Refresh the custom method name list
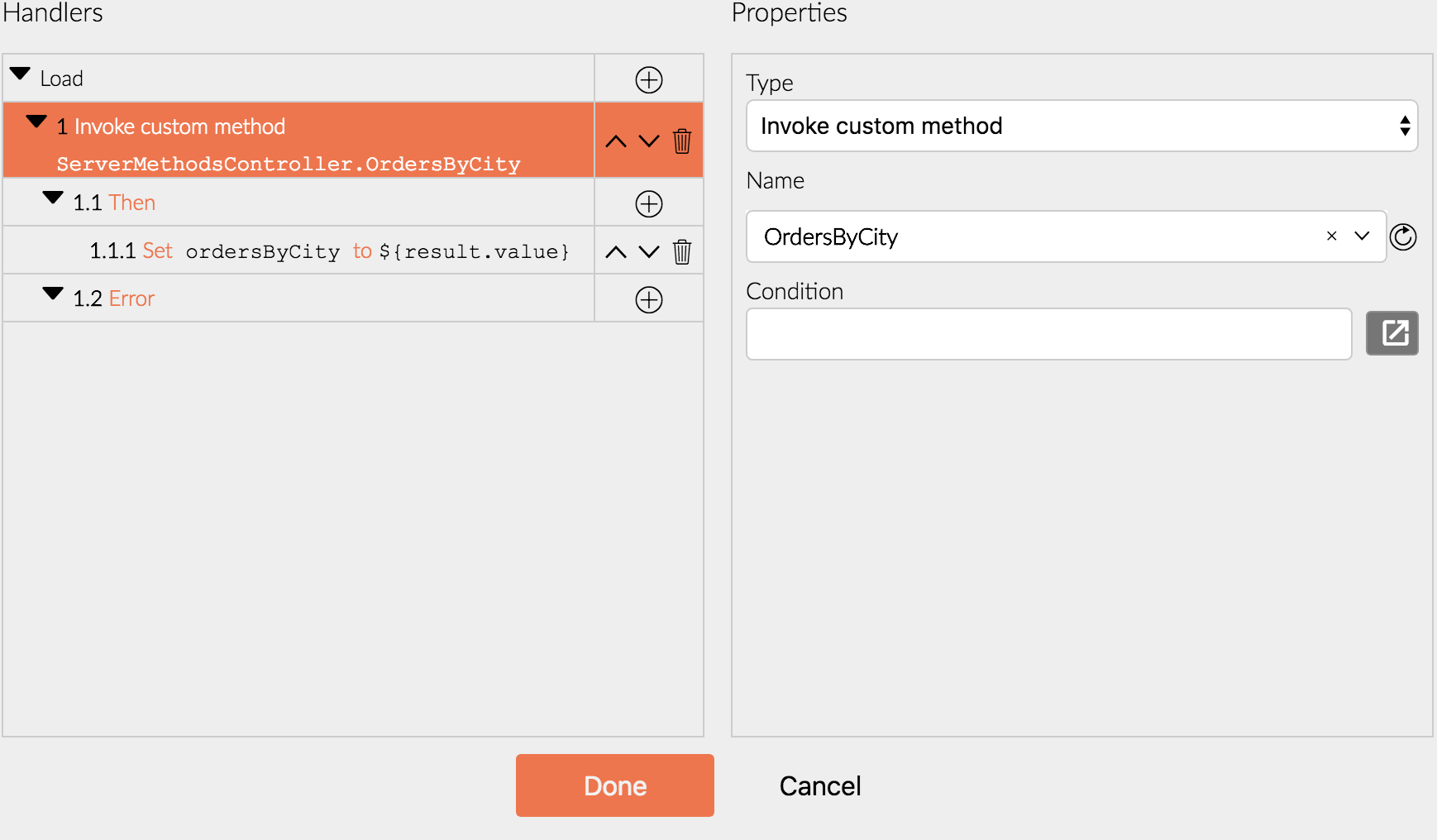 click(x=1403, y=237)
